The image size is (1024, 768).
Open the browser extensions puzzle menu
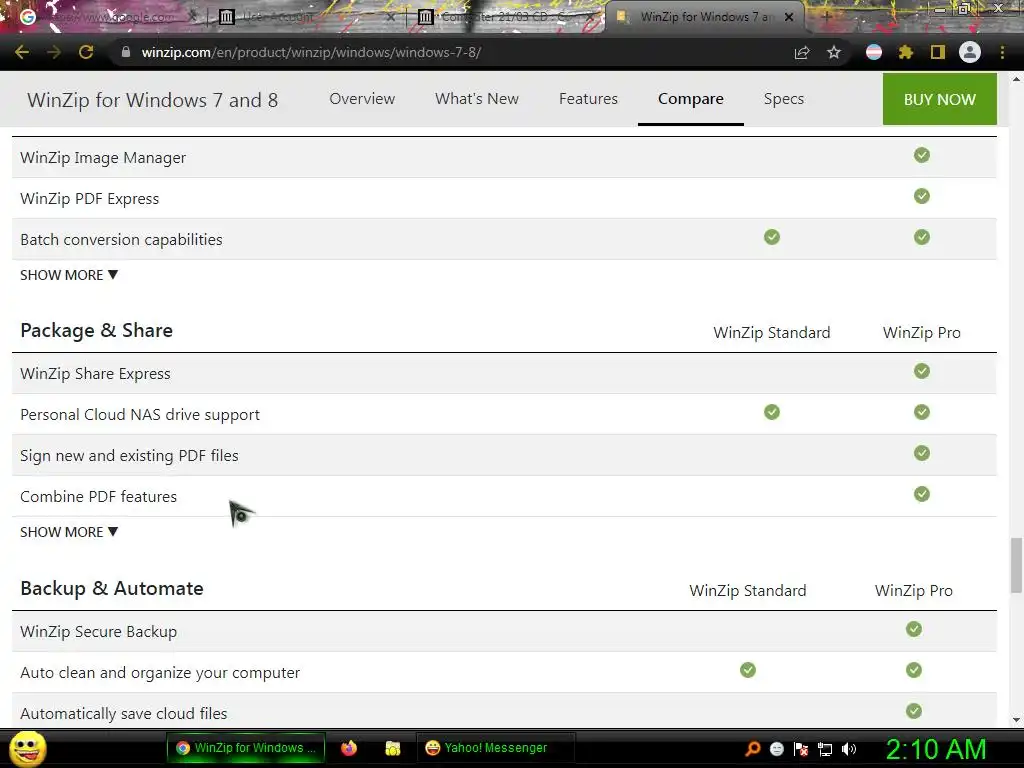[x=905, y=52]
